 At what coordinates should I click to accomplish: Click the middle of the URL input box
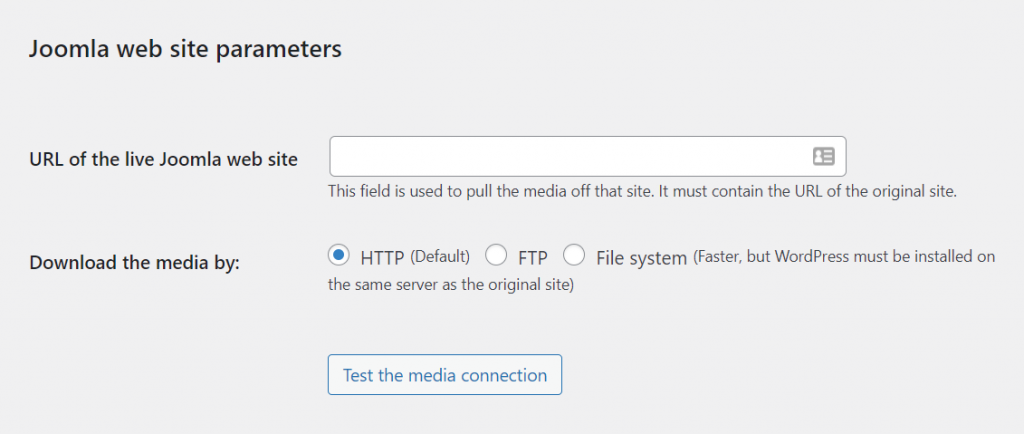587,156
